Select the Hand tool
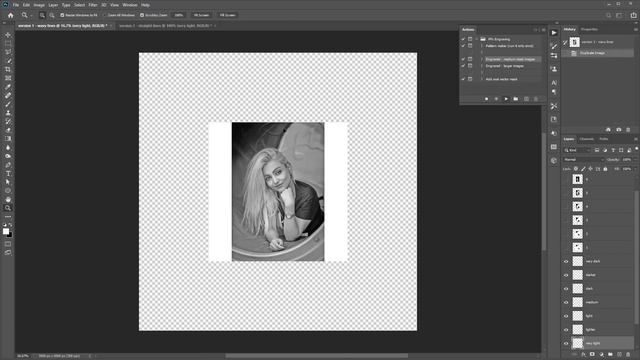 (x=8, y=200)
